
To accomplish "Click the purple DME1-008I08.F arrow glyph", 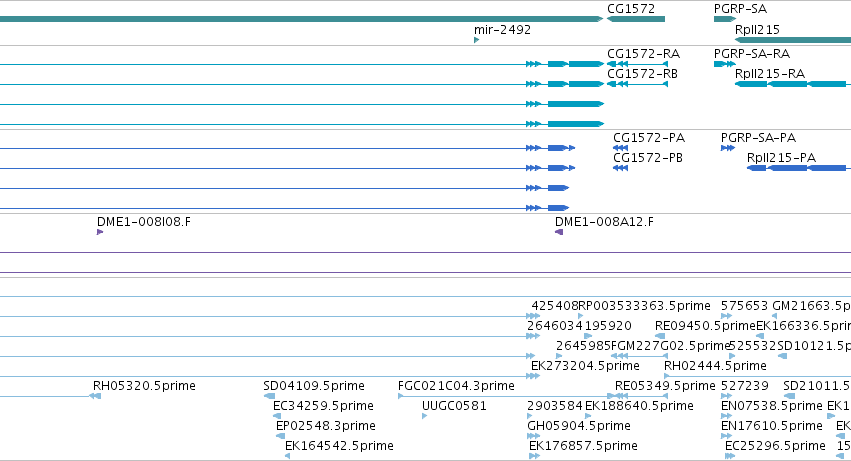I will coord(100,232).
